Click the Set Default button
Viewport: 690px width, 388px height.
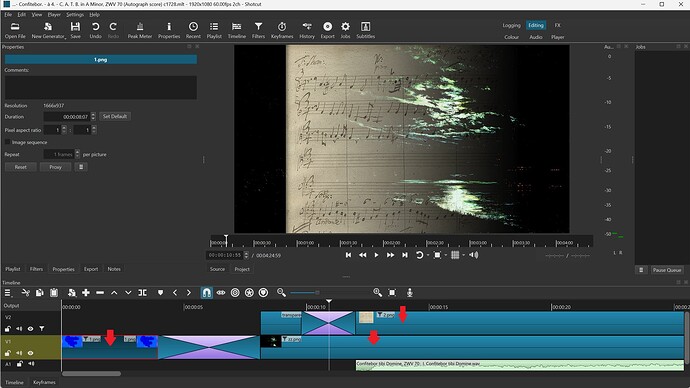[x=115, y=117]
